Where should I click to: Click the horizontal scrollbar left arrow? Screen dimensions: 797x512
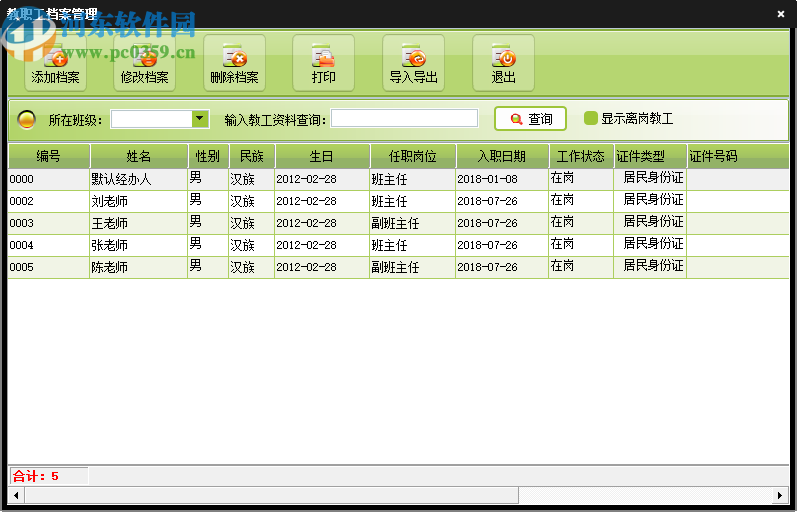pyautogui.click(x=16, y=495)
